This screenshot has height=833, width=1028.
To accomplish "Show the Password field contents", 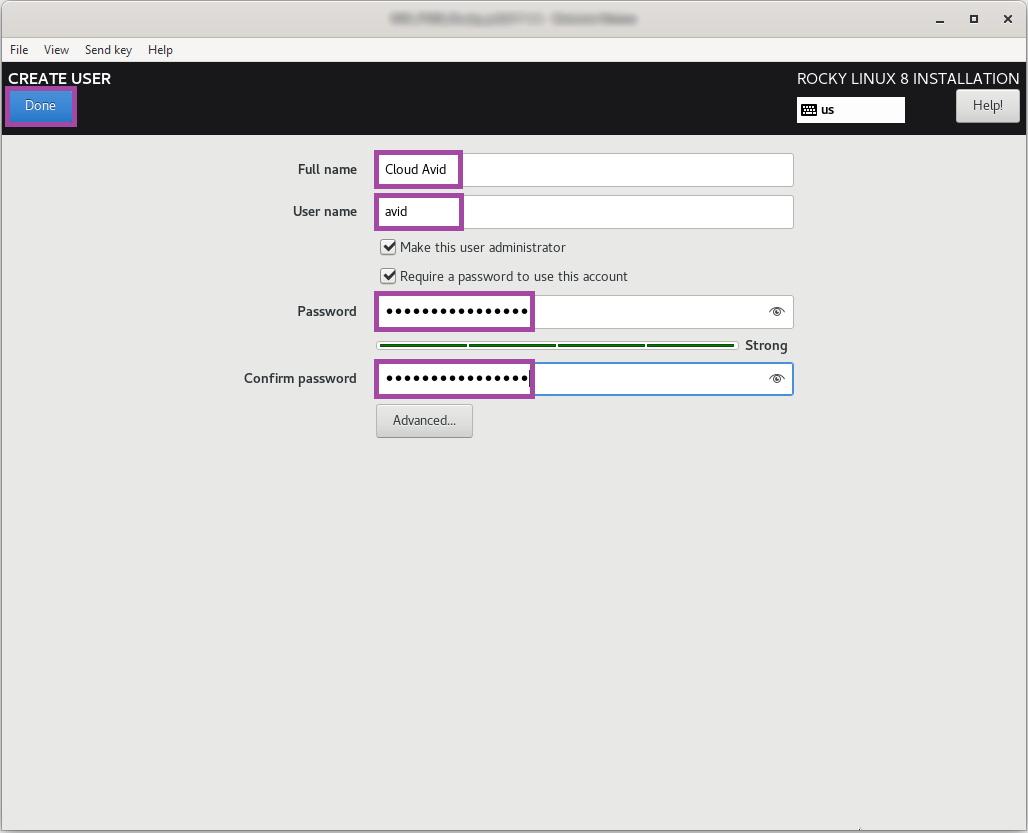I will coord(777,312).
